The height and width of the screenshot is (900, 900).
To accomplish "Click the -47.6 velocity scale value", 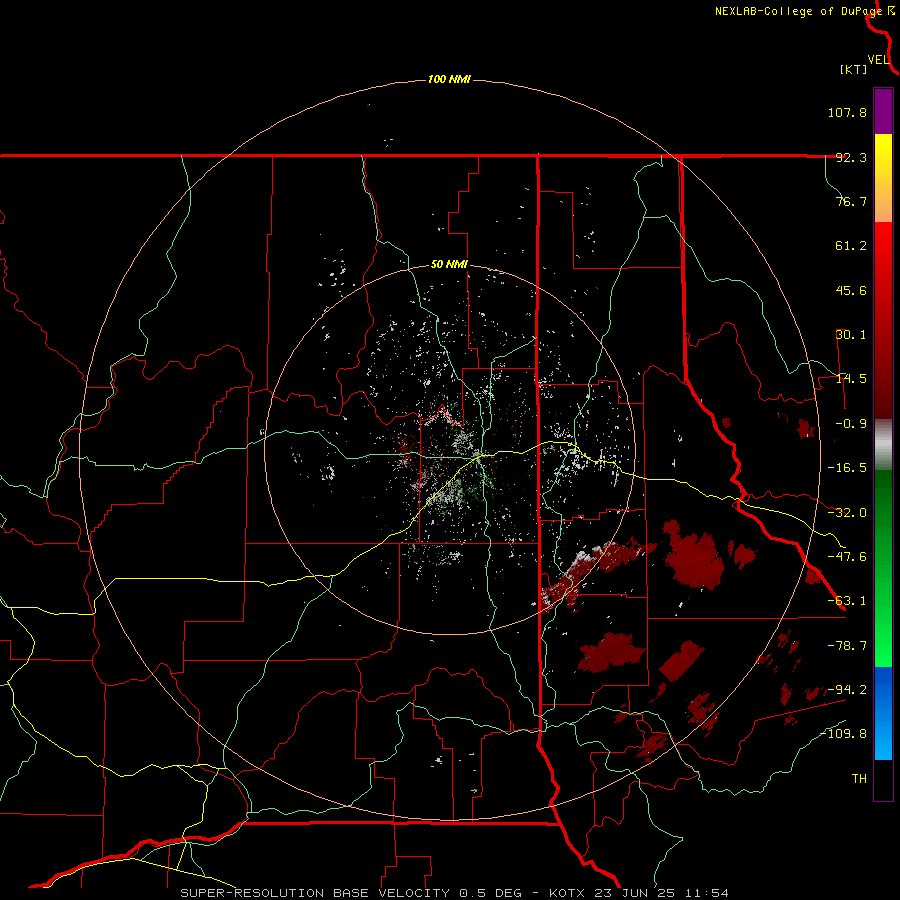I will [847, 557].
